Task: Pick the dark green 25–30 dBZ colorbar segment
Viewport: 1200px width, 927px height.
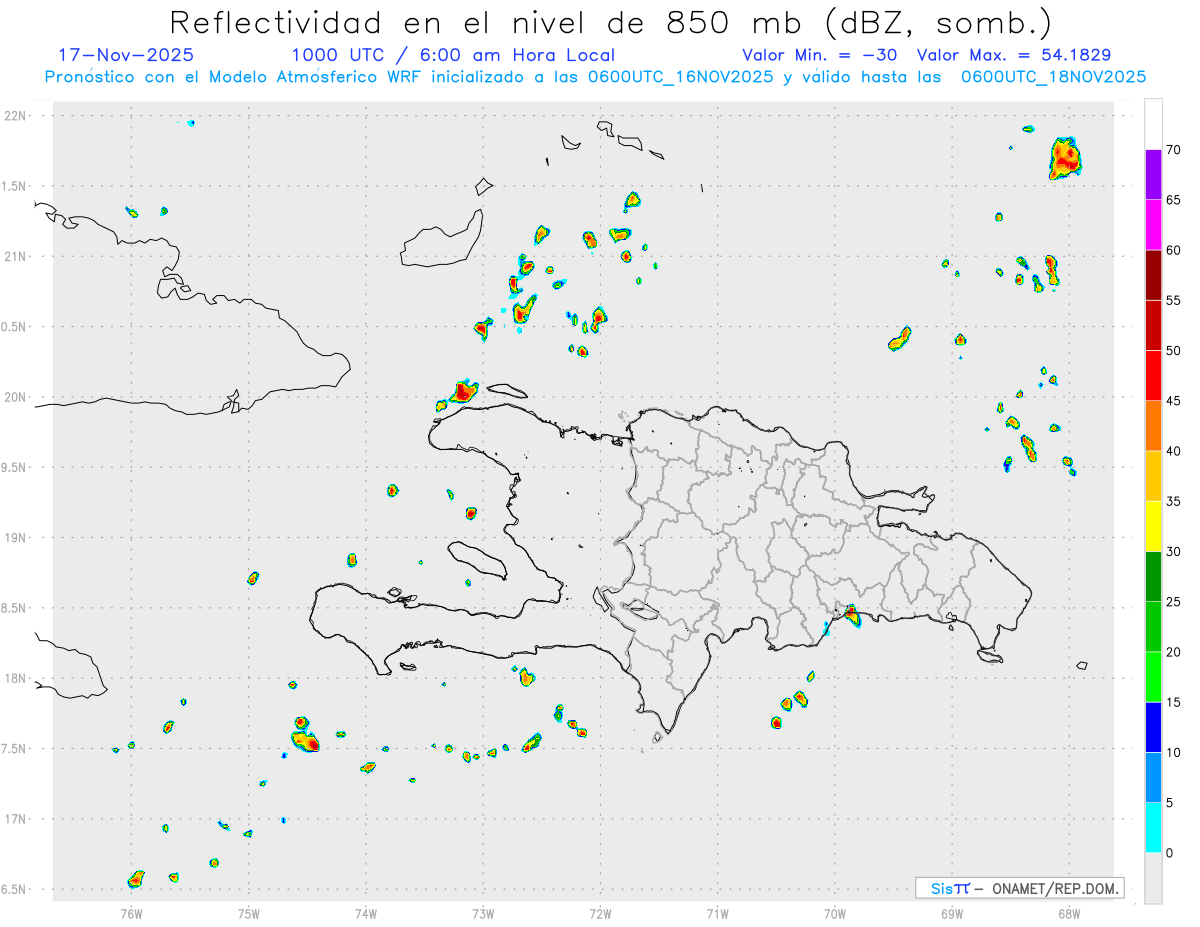Action: (1153, 577)
